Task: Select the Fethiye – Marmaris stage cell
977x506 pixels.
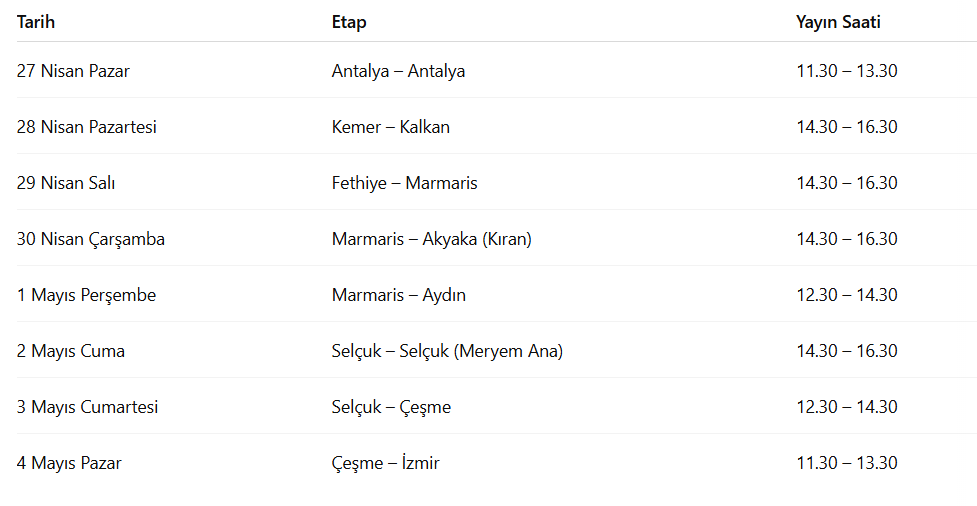Action: (404, 183)
